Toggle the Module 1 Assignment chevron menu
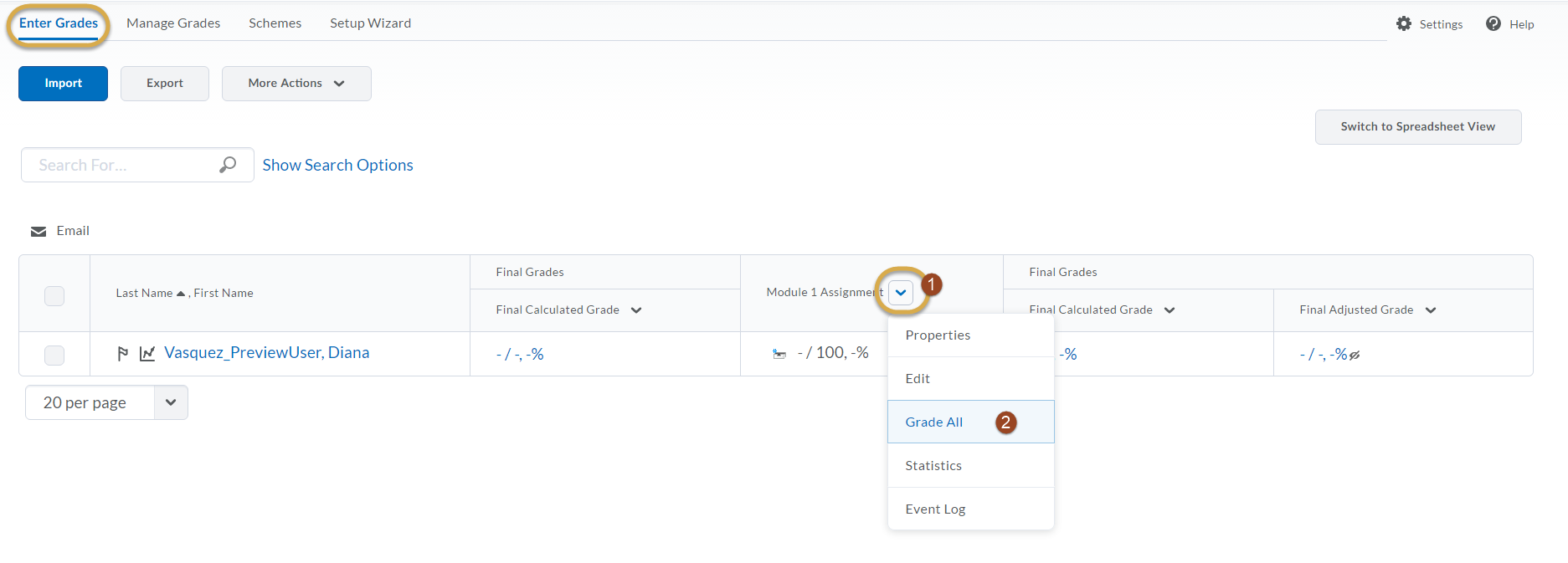Screen dimensions: 1568x563 click(901, 292)
